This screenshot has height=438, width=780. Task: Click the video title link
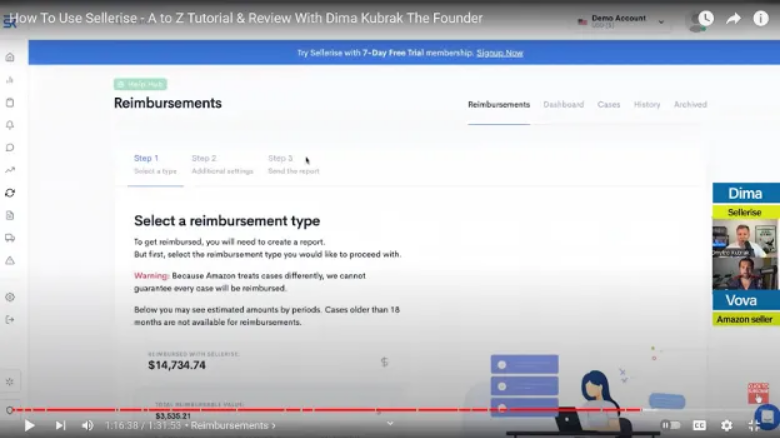tap(246, 18)
